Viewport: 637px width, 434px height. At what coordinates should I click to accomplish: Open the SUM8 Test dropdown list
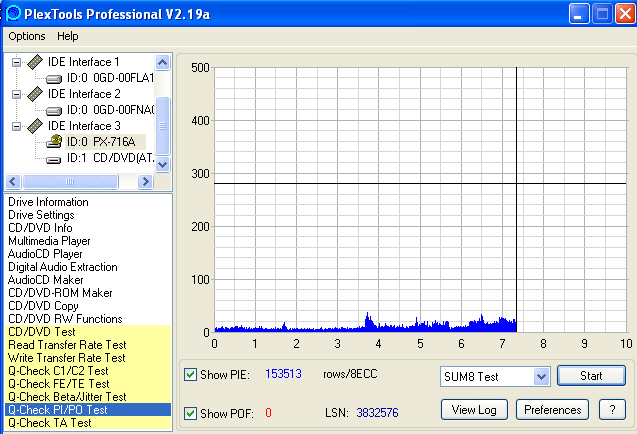tap(541, 376)
